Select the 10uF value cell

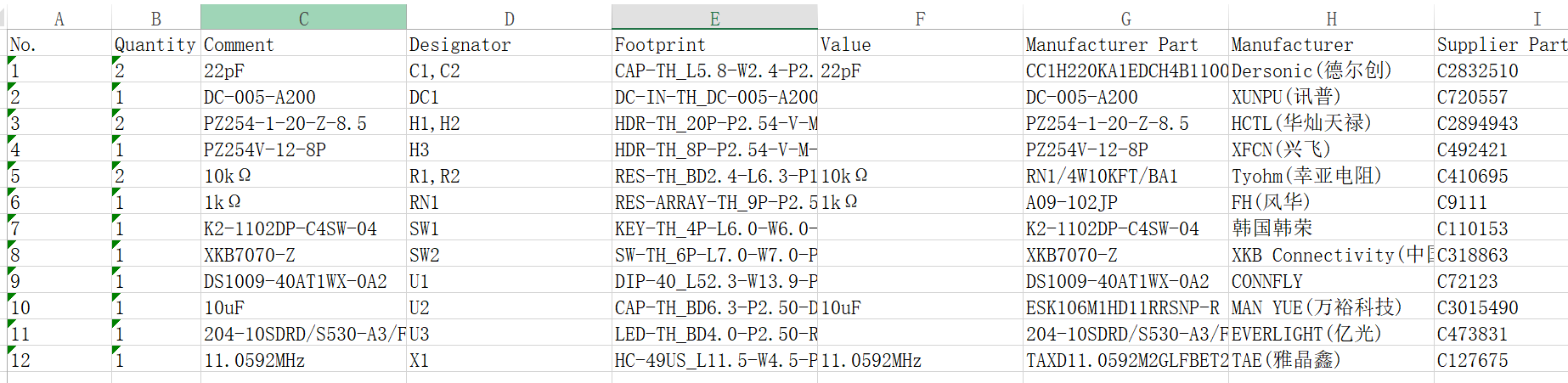point(920,308)
